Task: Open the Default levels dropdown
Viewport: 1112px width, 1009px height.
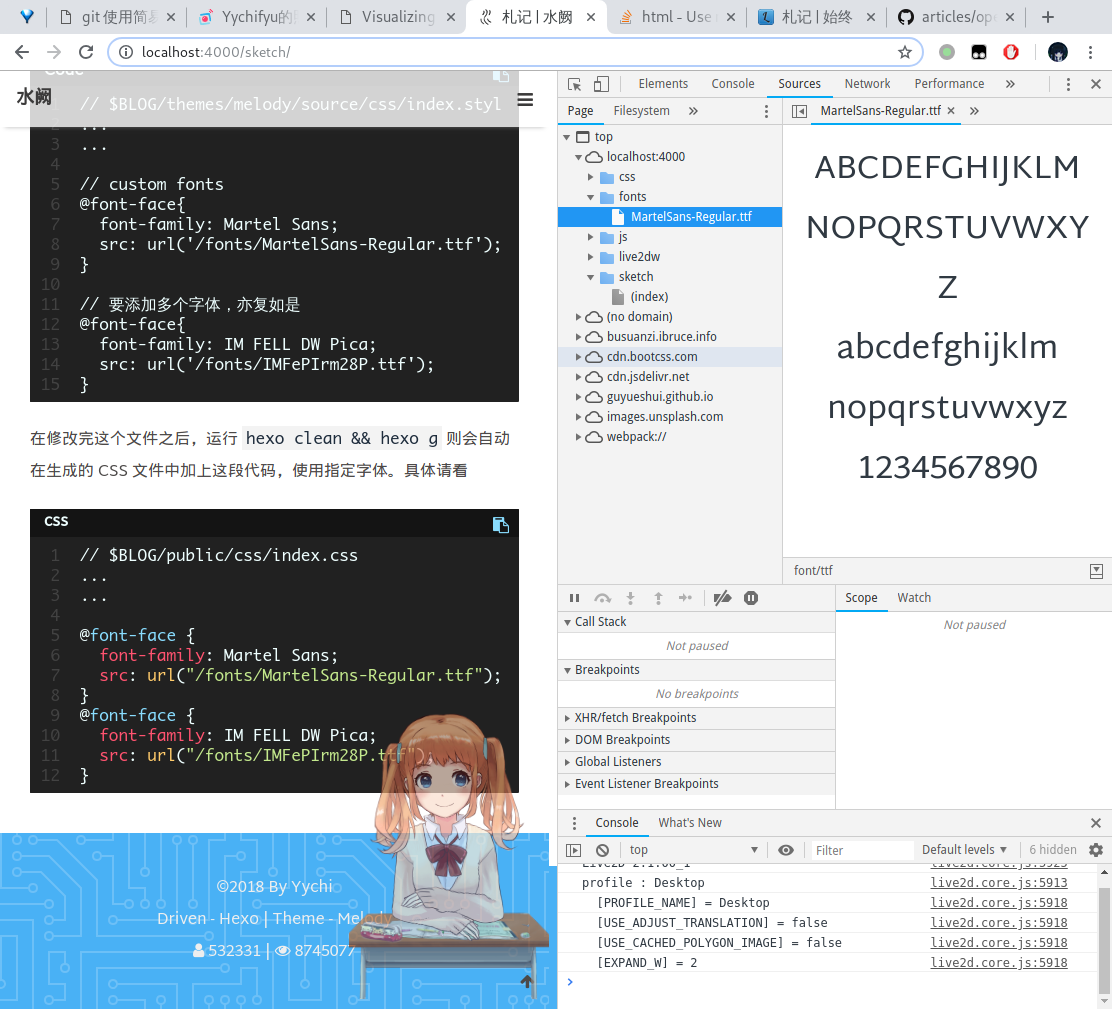Action: click(962, 849)
